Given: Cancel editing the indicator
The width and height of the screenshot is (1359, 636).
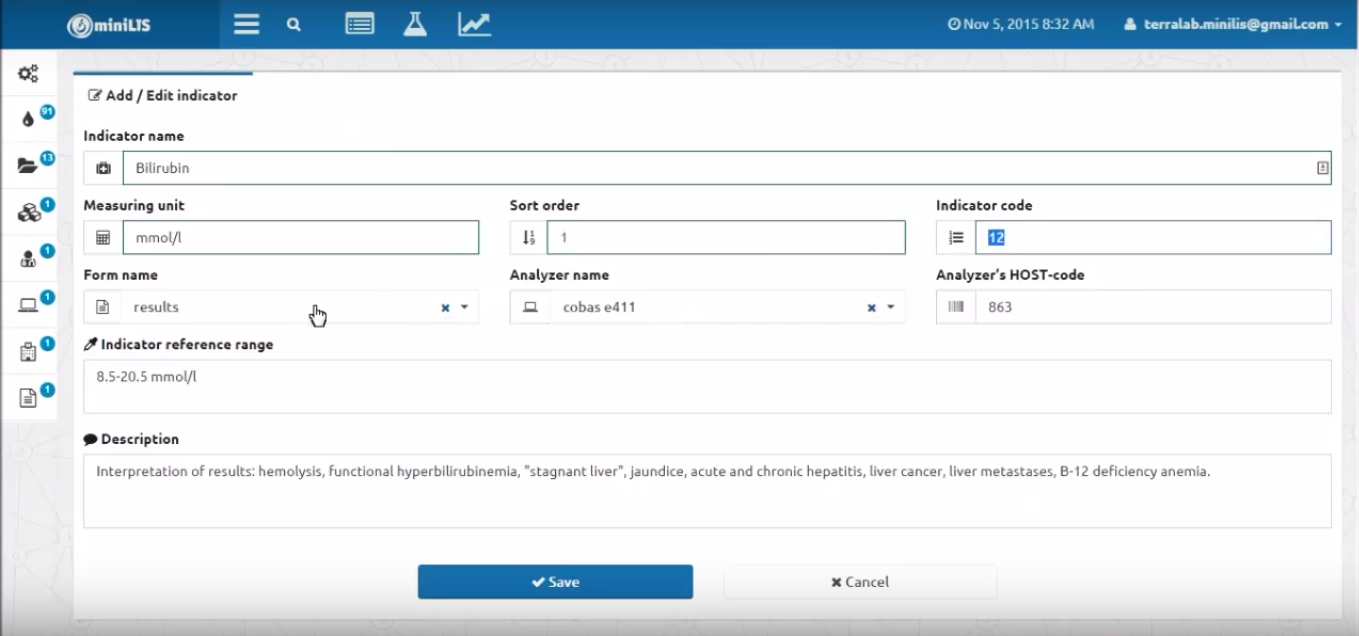Looking at the screenshot, I should point(860,582).
